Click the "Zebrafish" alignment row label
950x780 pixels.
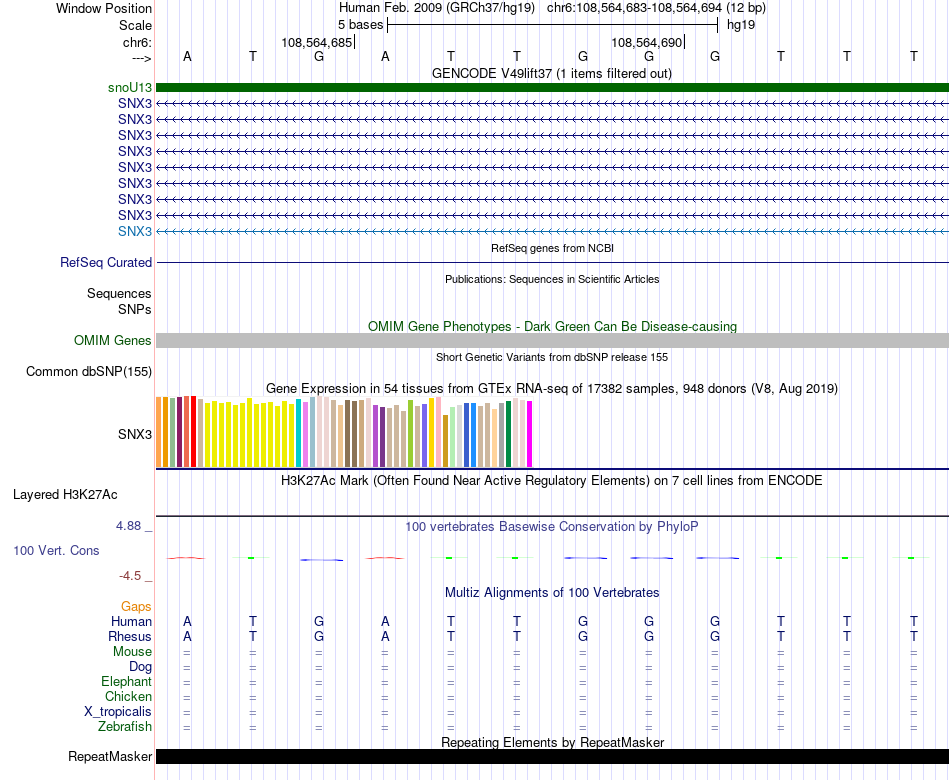coord(125,726)
